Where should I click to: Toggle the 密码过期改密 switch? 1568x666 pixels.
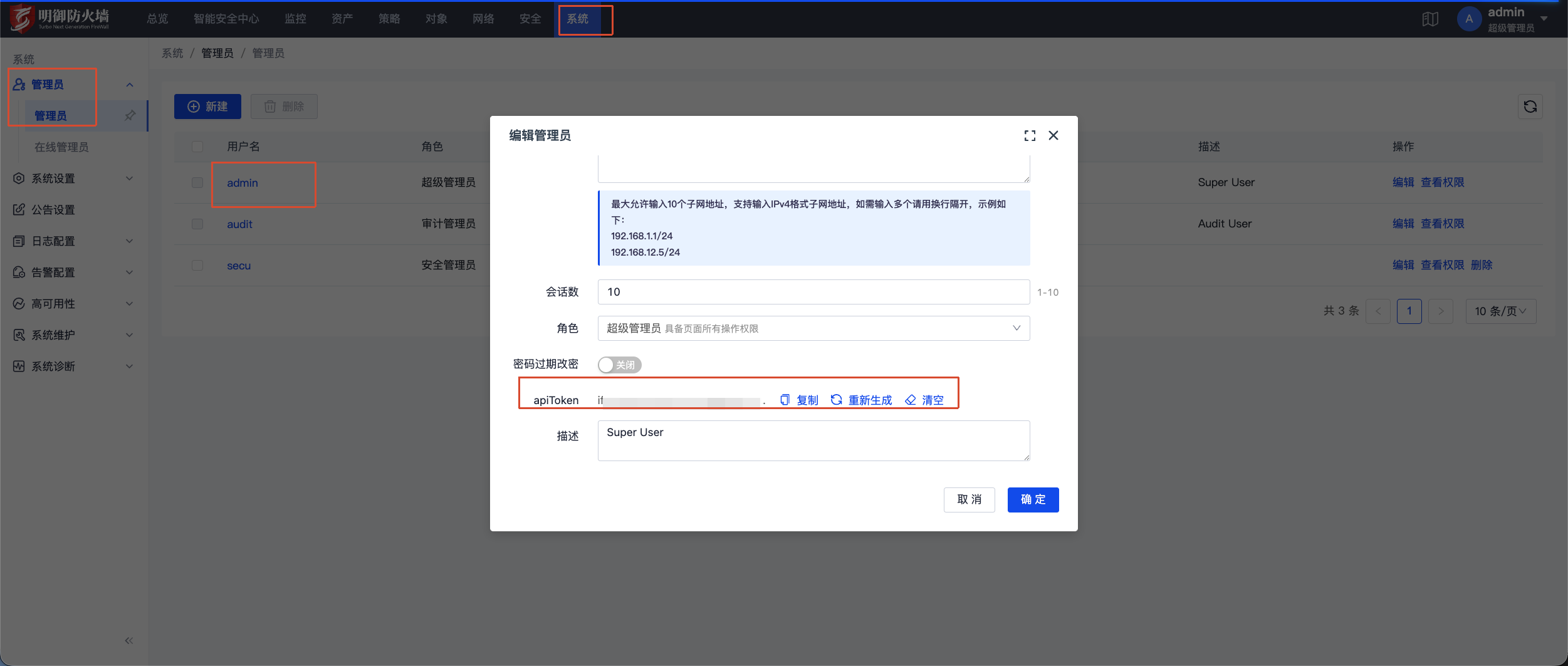coord(619,365)
